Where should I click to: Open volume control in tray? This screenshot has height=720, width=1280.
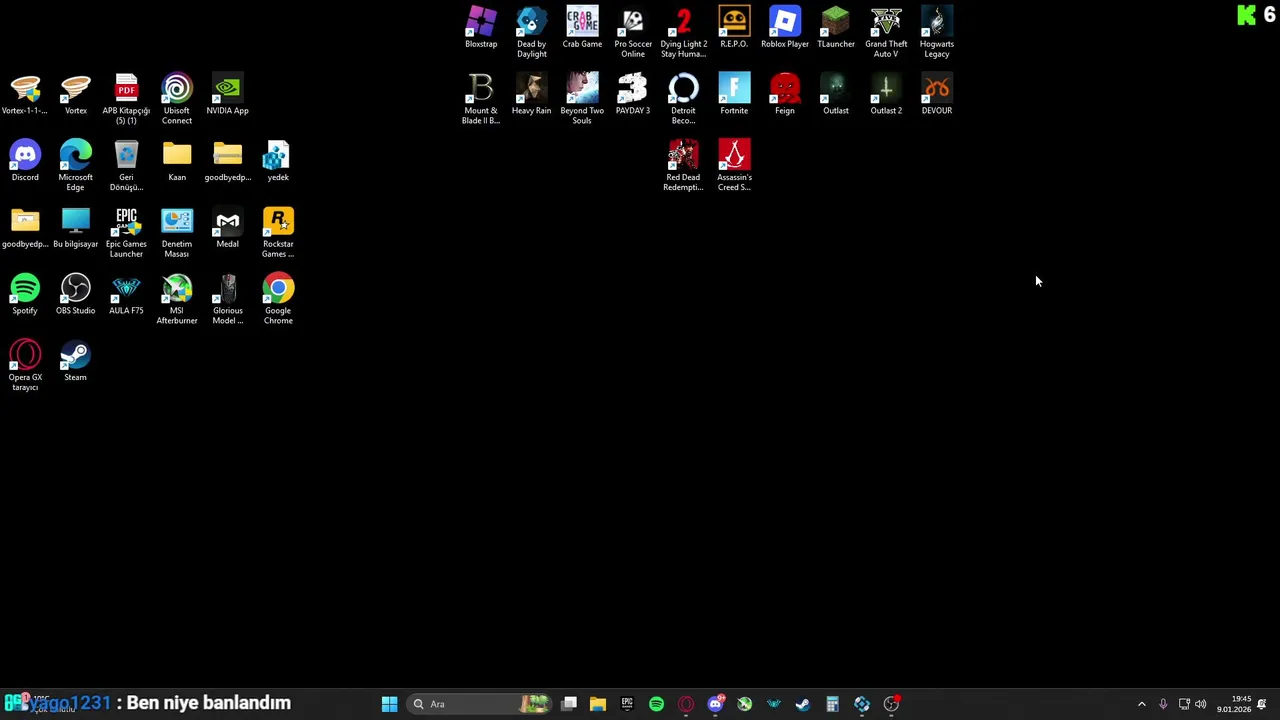[x=1201, y=704]
